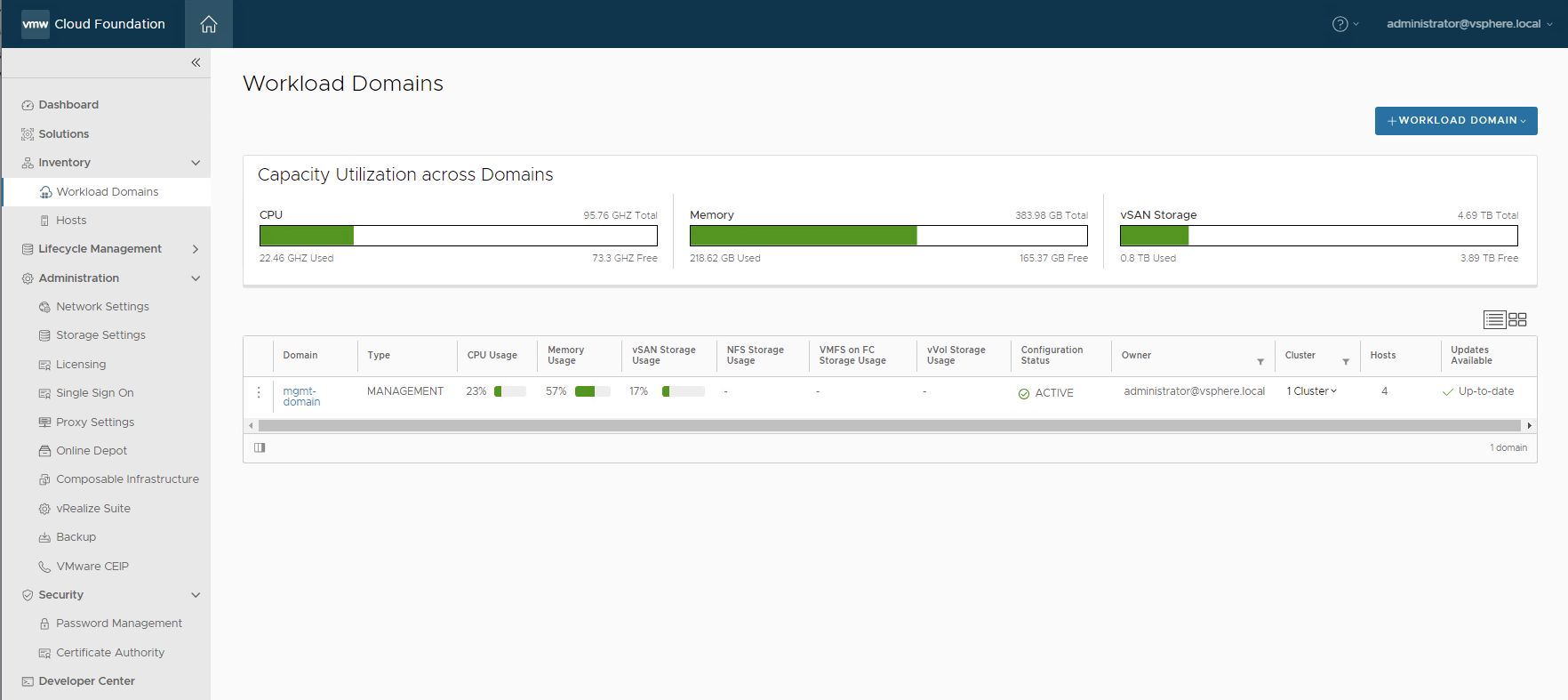Click the Up-to-date updates cell
This screenshot has height=700, width=1568.
point(1478,391)
